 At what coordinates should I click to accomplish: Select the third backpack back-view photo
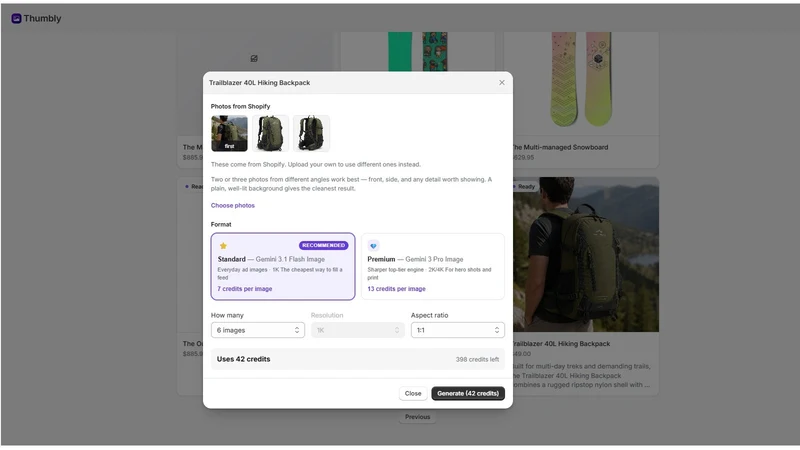[x=311, y=133]
